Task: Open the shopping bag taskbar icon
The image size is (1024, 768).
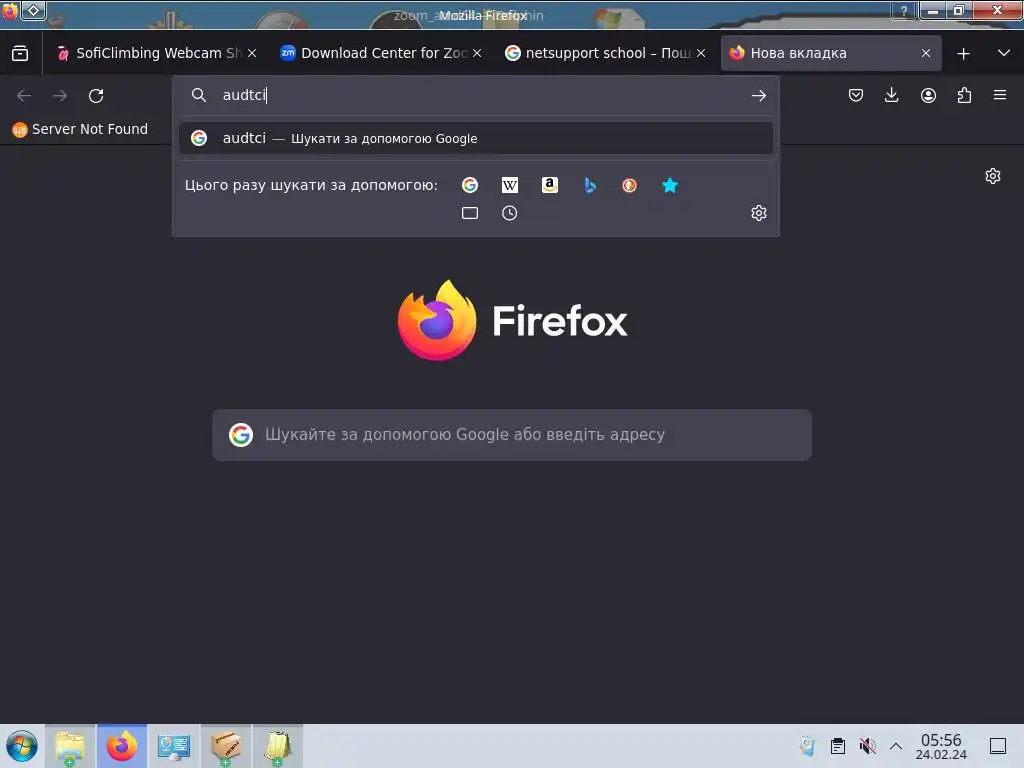Action: 278,746
